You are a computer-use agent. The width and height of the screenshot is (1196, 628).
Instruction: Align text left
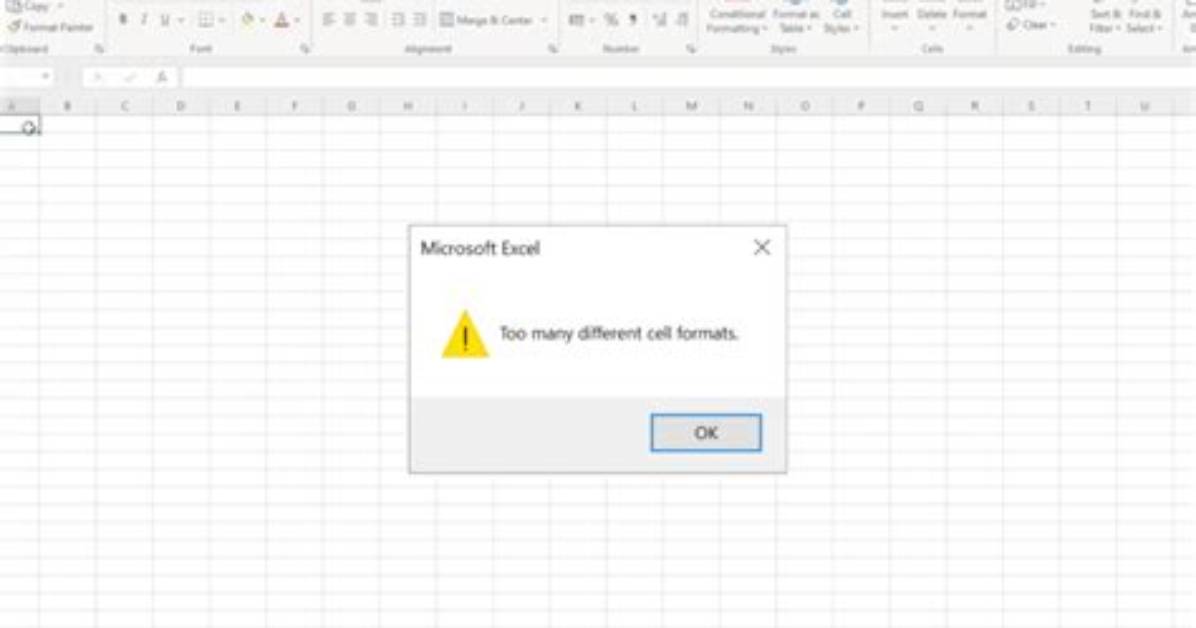tap(328, 20)
